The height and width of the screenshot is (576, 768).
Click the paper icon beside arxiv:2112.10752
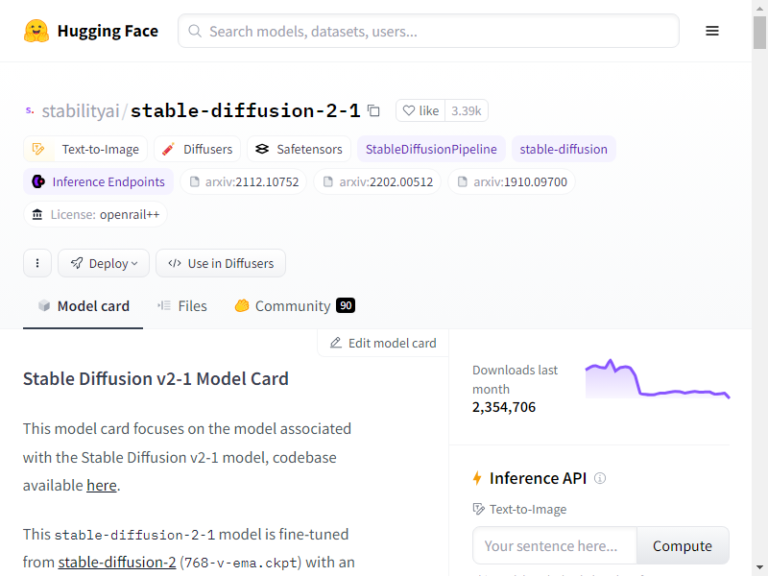tap(194, 182)
